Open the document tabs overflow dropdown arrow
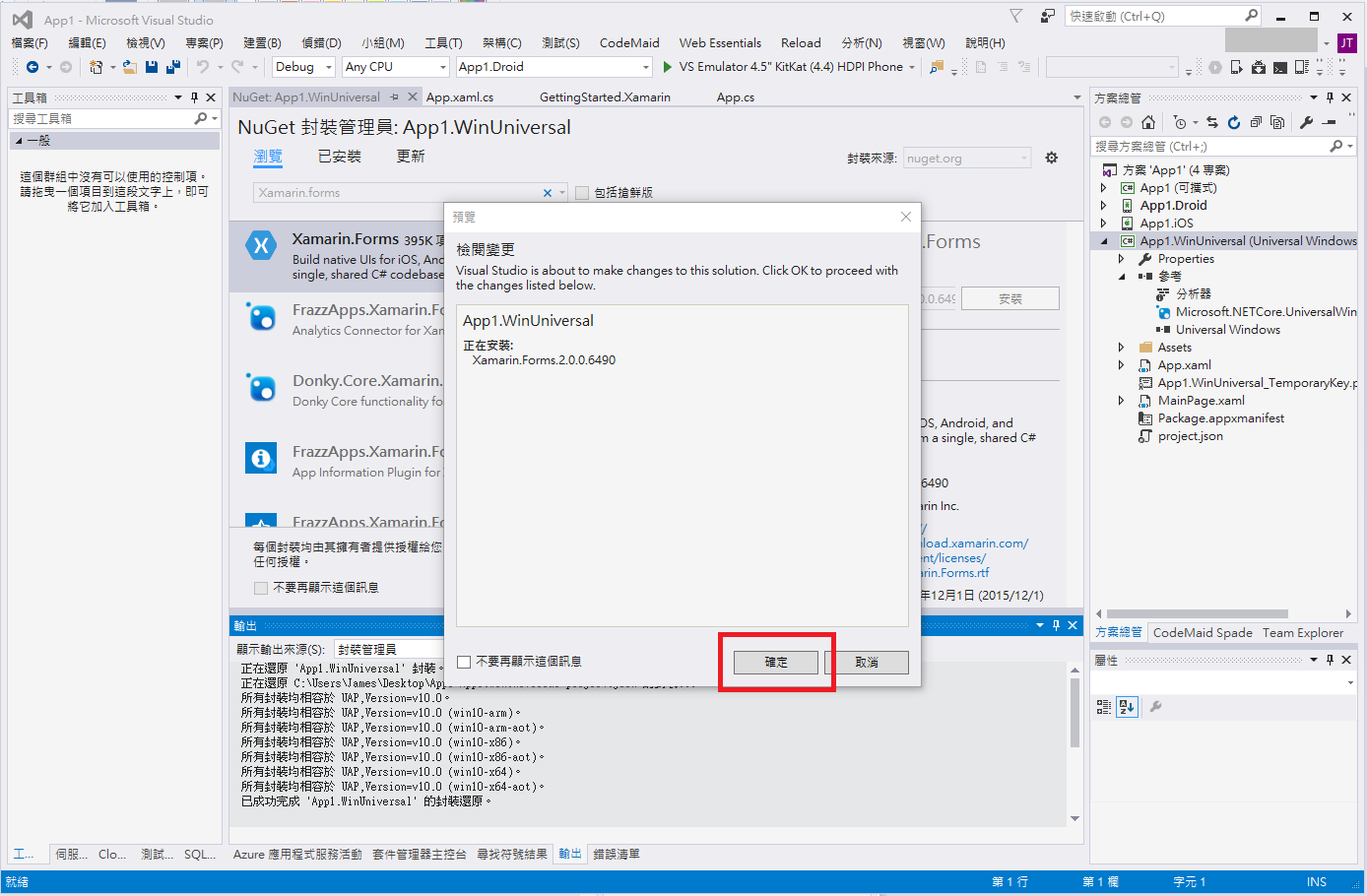This screenshot has width=1367, height=896. 1076,97
